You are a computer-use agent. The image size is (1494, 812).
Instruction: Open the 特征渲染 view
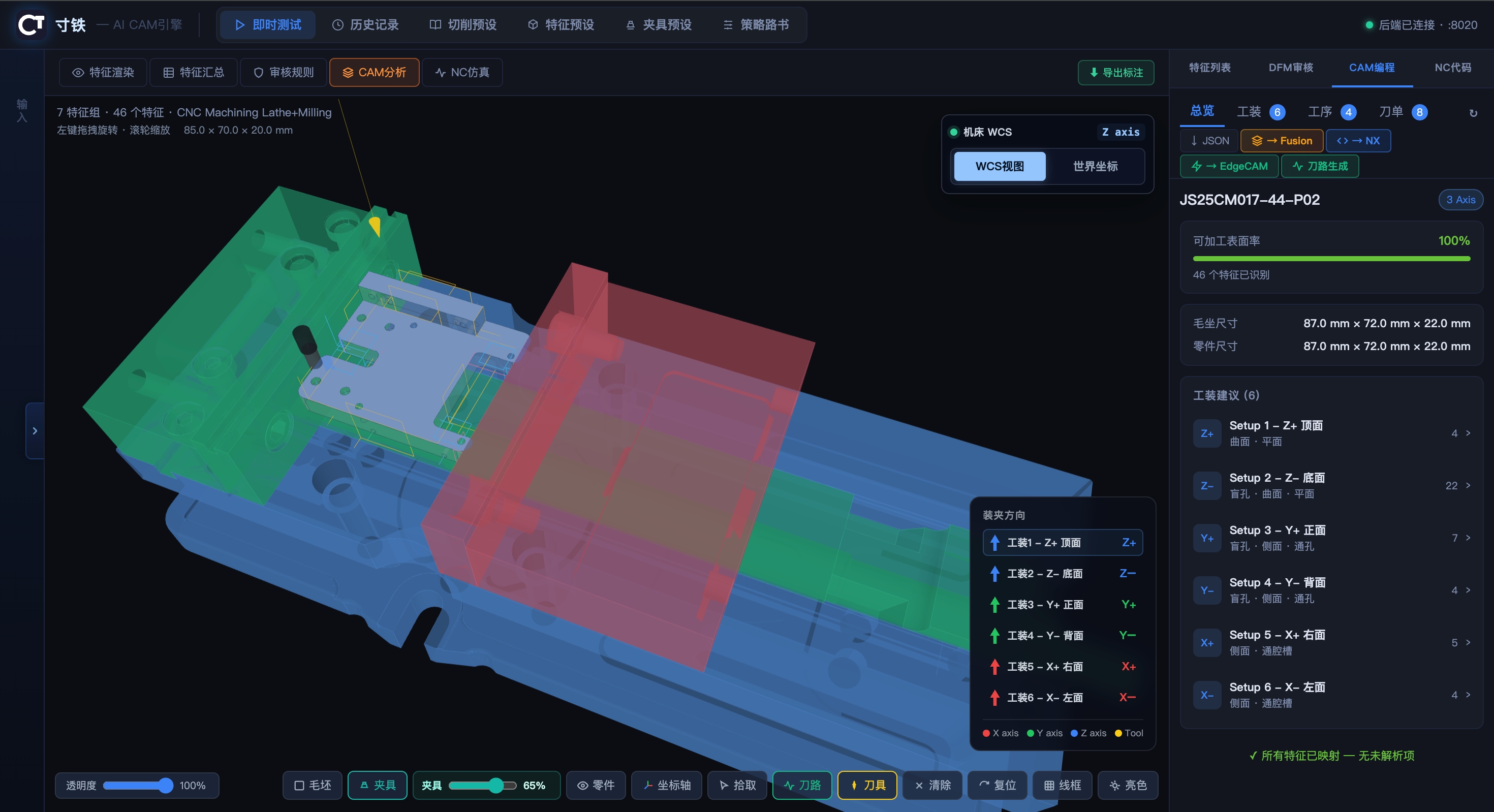coord(103,73)
